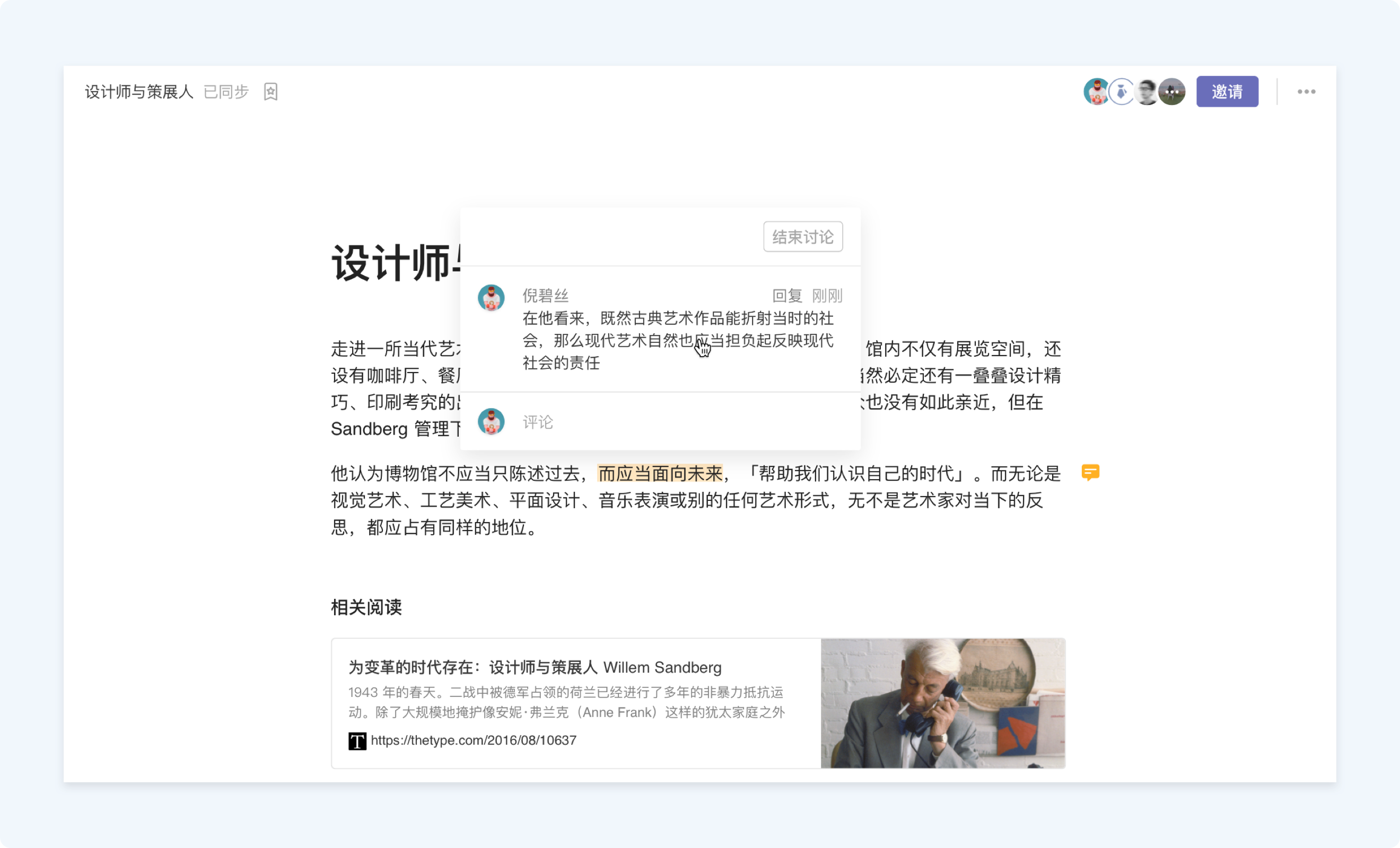Viewport: 1400px width, 848px height.
Task: Click the 已同步 sync status
Action: pos(226,92)
